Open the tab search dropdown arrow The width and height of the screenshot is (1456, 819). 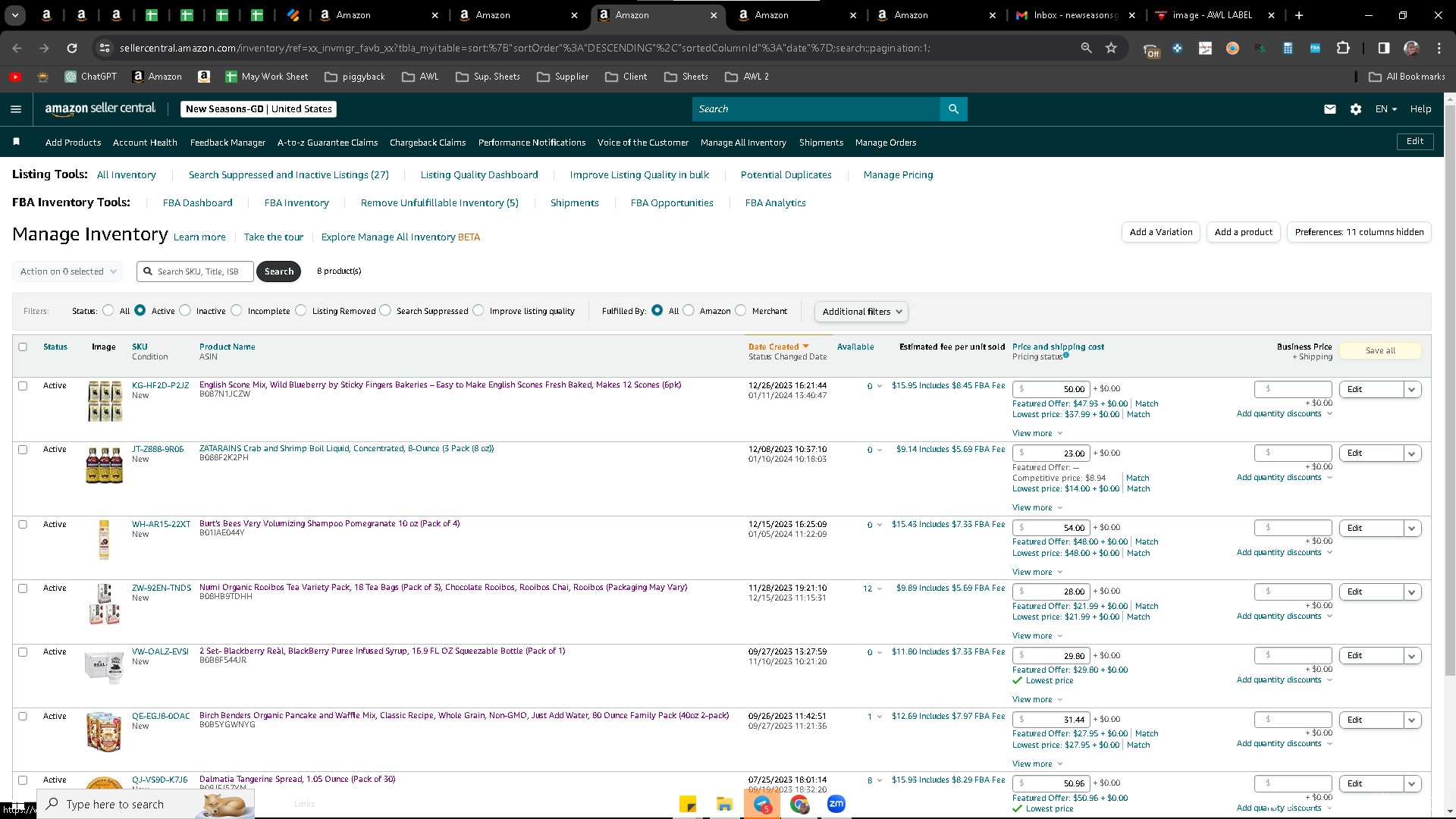[15, 15]
